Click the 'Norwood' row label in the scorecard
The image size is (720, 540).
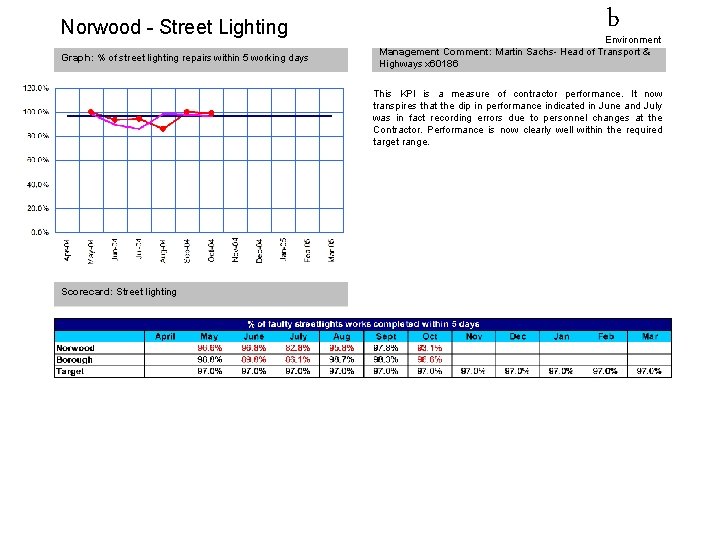[x=75, y=348]
